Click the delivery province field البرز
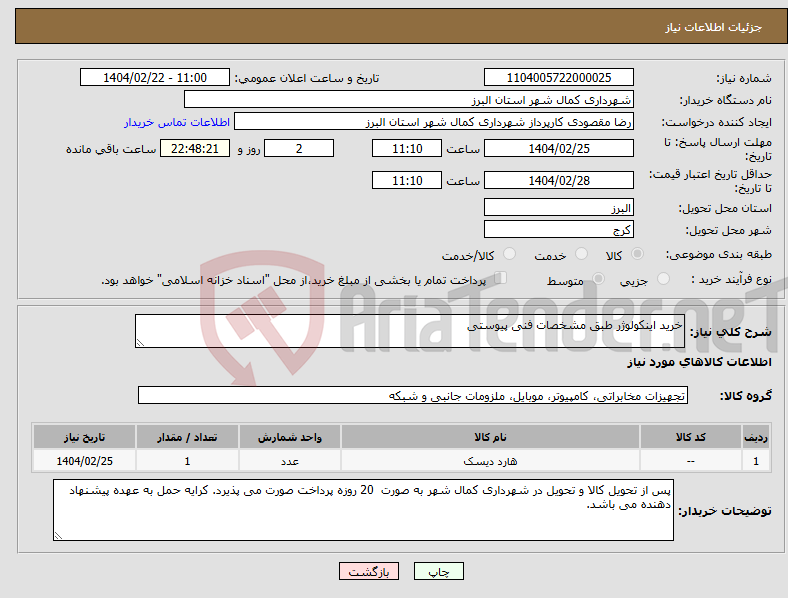Screen dimensions: 788x598 point(558,207)
